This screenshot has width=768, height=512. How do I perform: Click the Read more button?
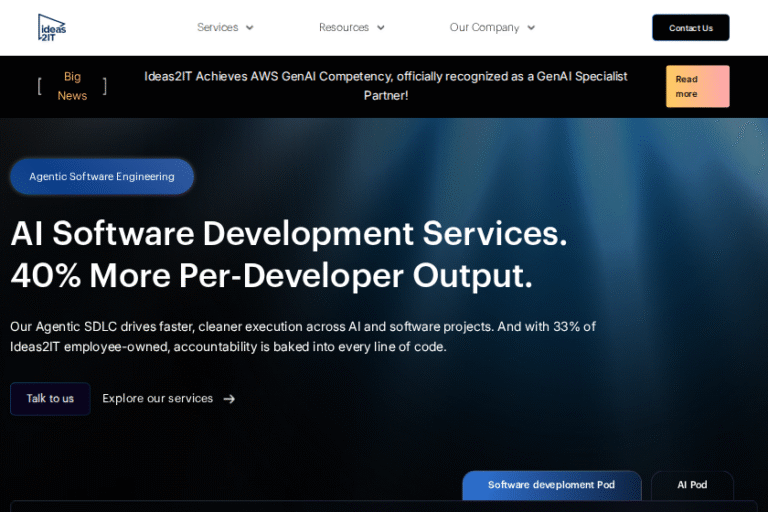[697, 86]
